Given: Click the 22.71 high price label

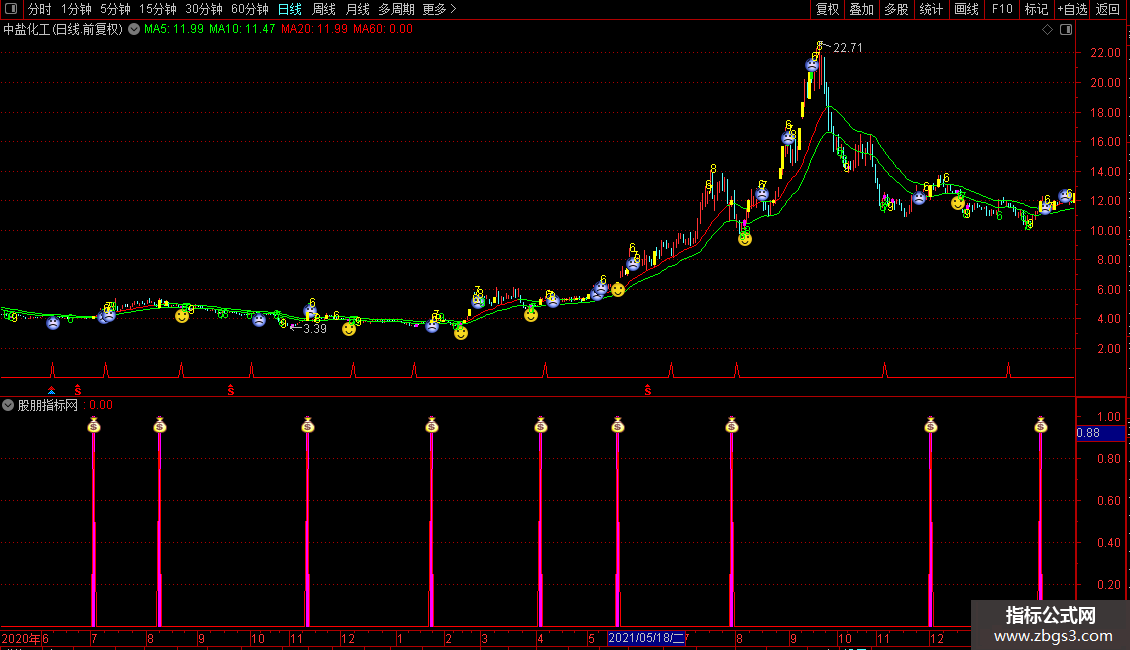Looking at the screenshot, I should 848,48.
